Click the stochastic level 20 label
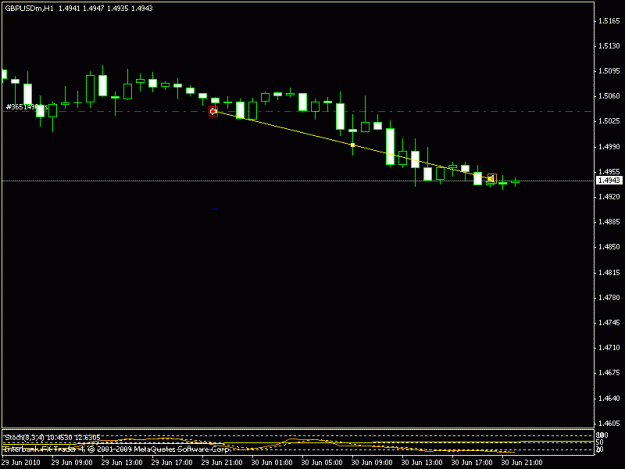 coord(599,449)
